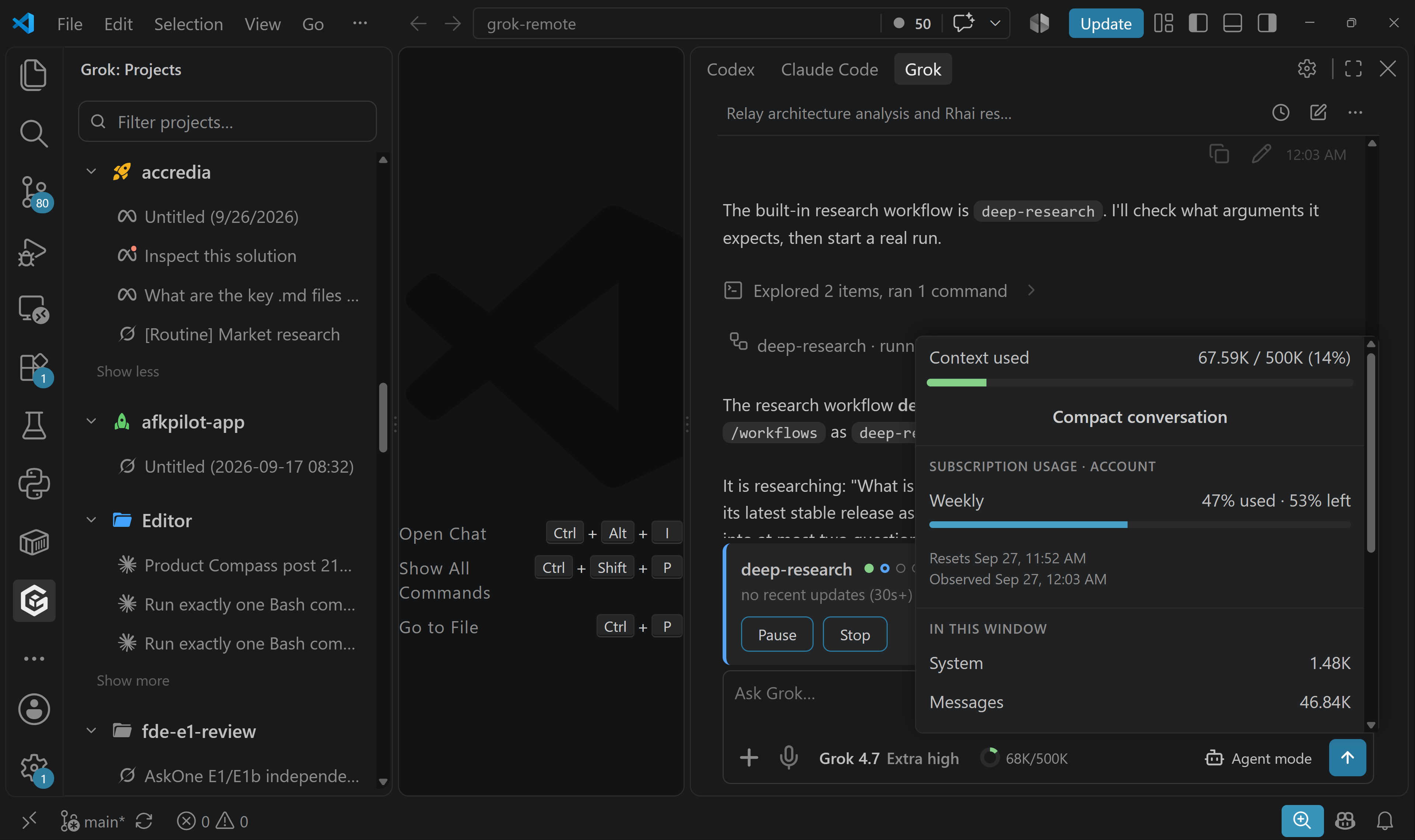Focus the Filter projects input

[227, 121]
